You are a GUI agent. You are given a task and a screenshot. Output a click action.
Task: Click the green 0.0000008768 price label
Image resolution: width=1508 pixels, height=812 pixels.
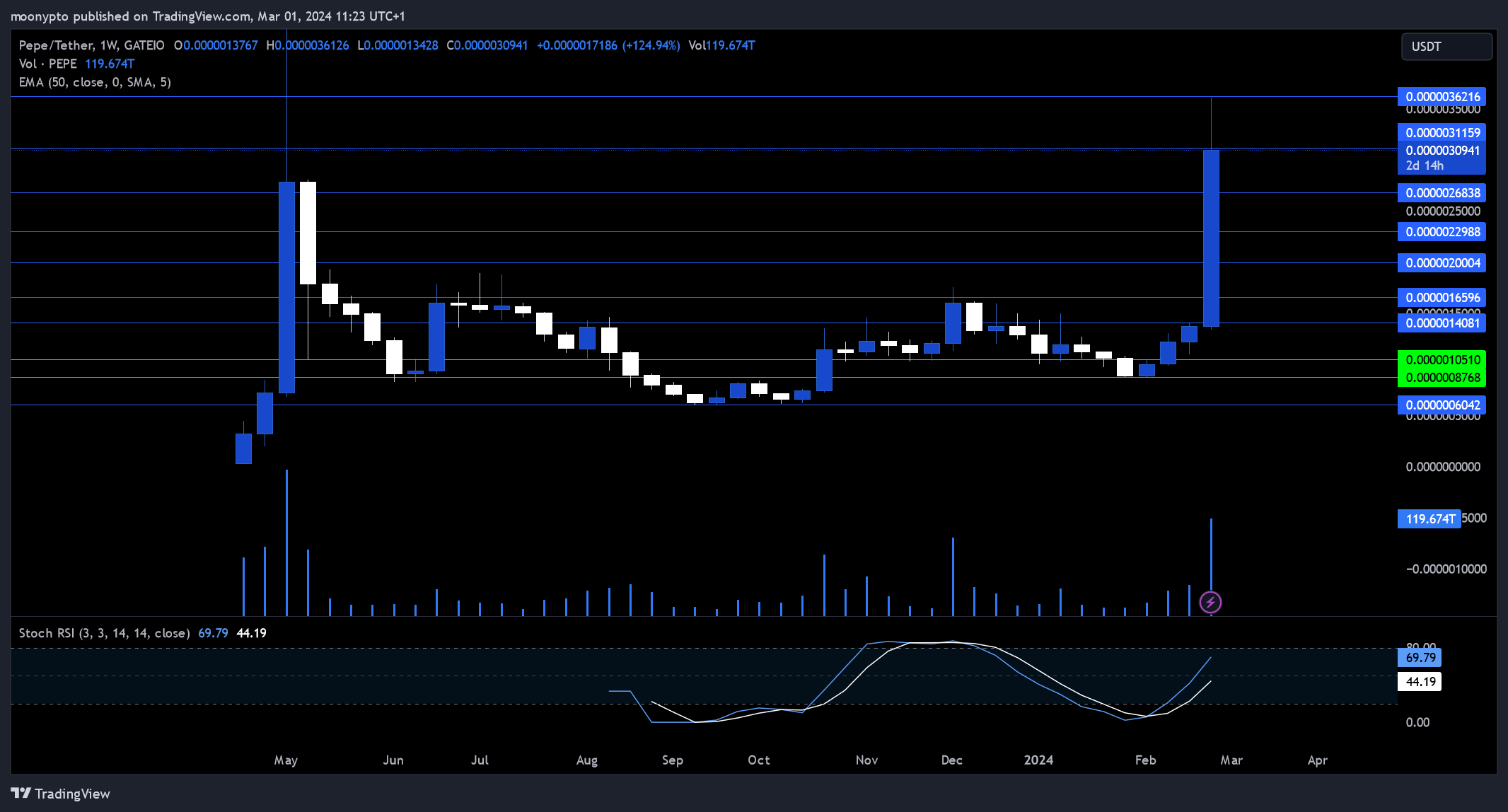click(x=1442, y=378)
